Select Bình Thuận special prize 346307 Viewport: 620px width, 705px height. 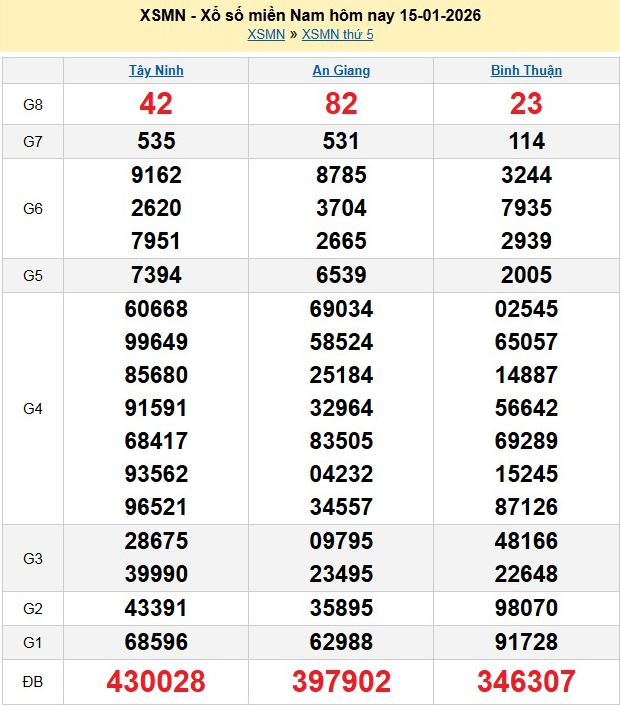point(526,682)
